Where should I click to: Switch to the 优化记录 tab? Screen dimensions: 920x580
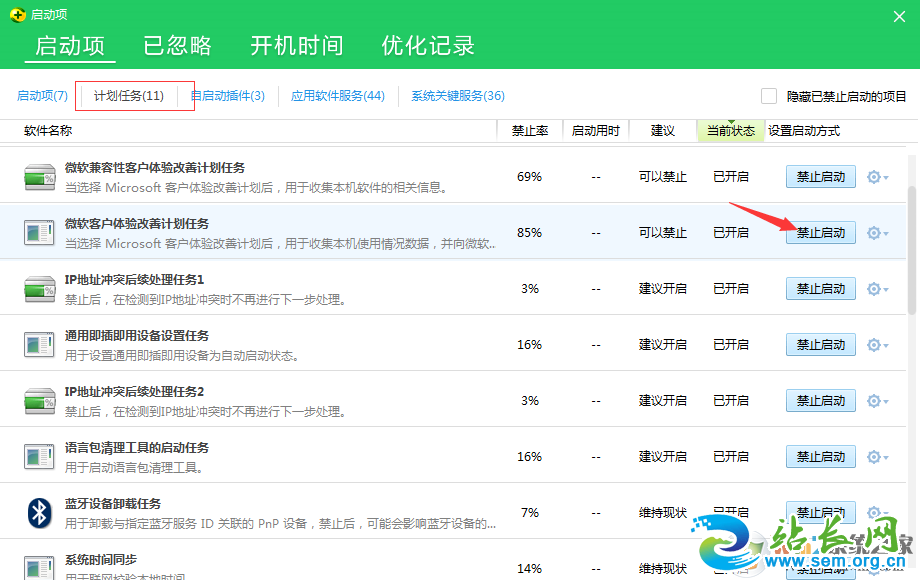click(428, 46)
